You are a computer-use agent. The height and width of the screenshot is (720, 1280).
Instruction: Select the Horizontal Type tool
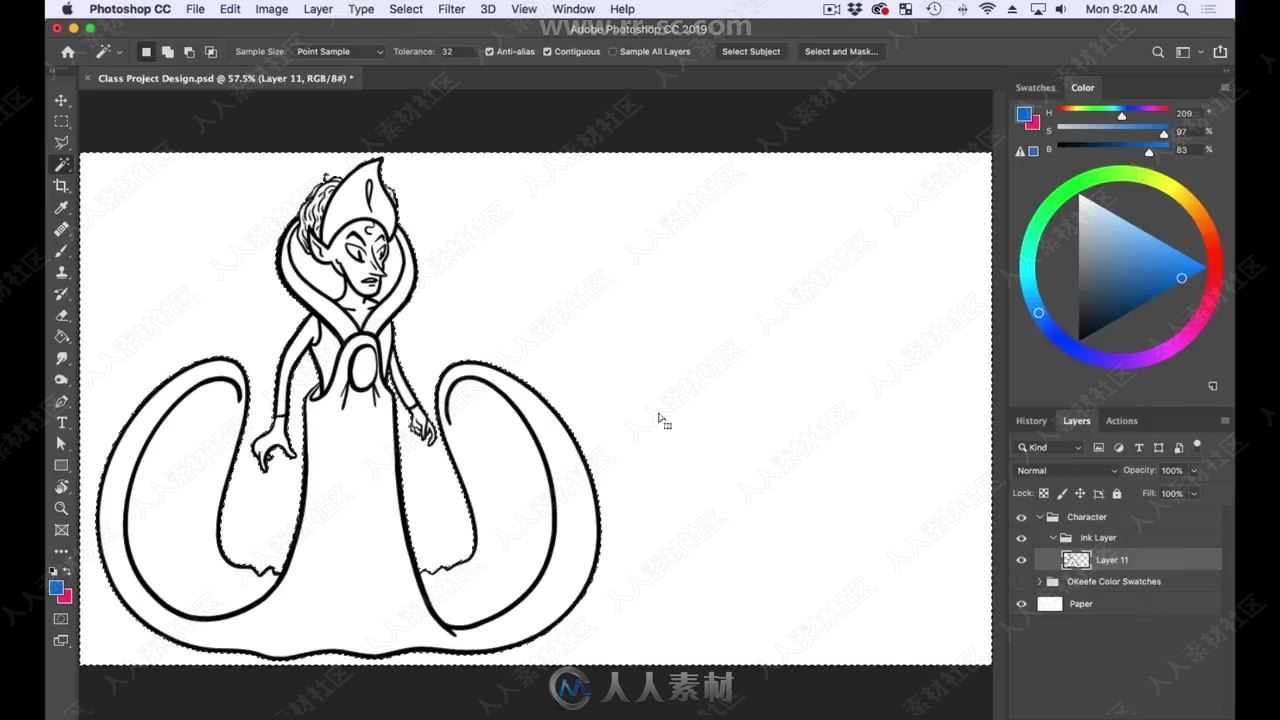pyautogui.click(x=61, y=423)
